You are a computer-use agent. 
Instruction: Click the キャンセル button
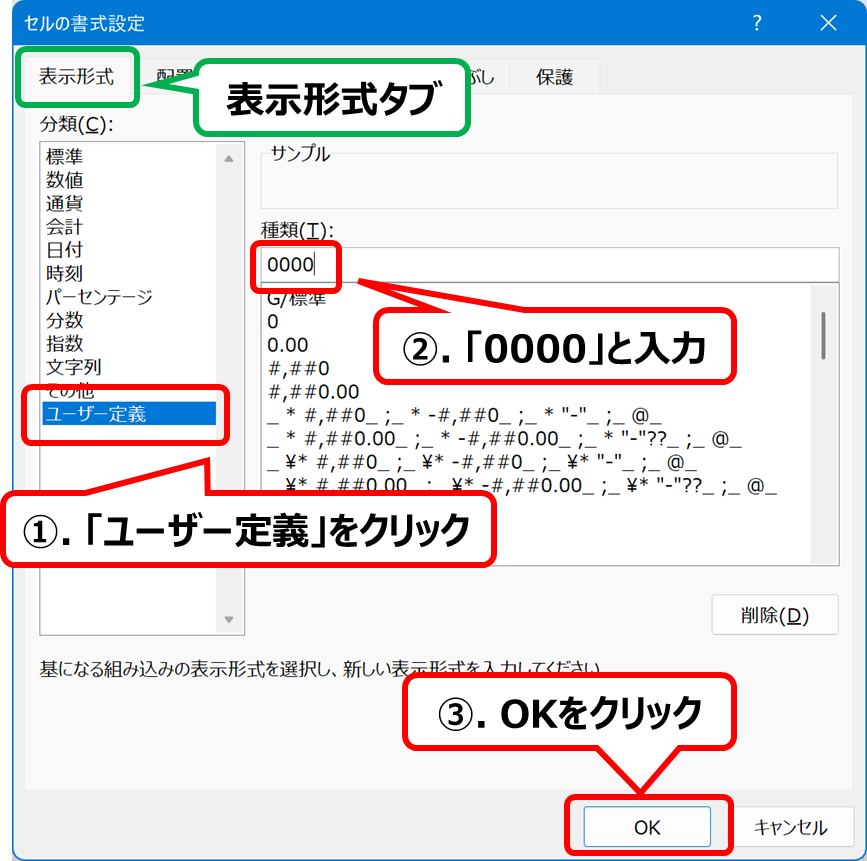(790, 827)
